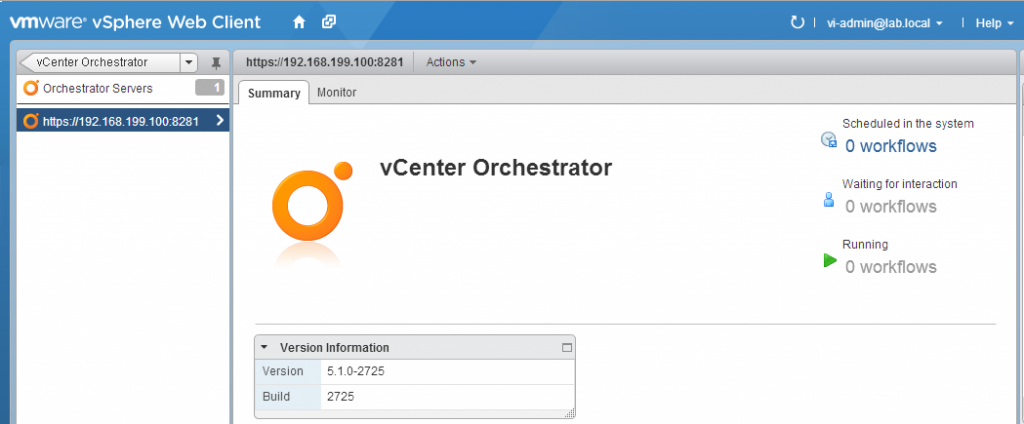Expand the 192.168.199.100:8281 server chevron

219,120
